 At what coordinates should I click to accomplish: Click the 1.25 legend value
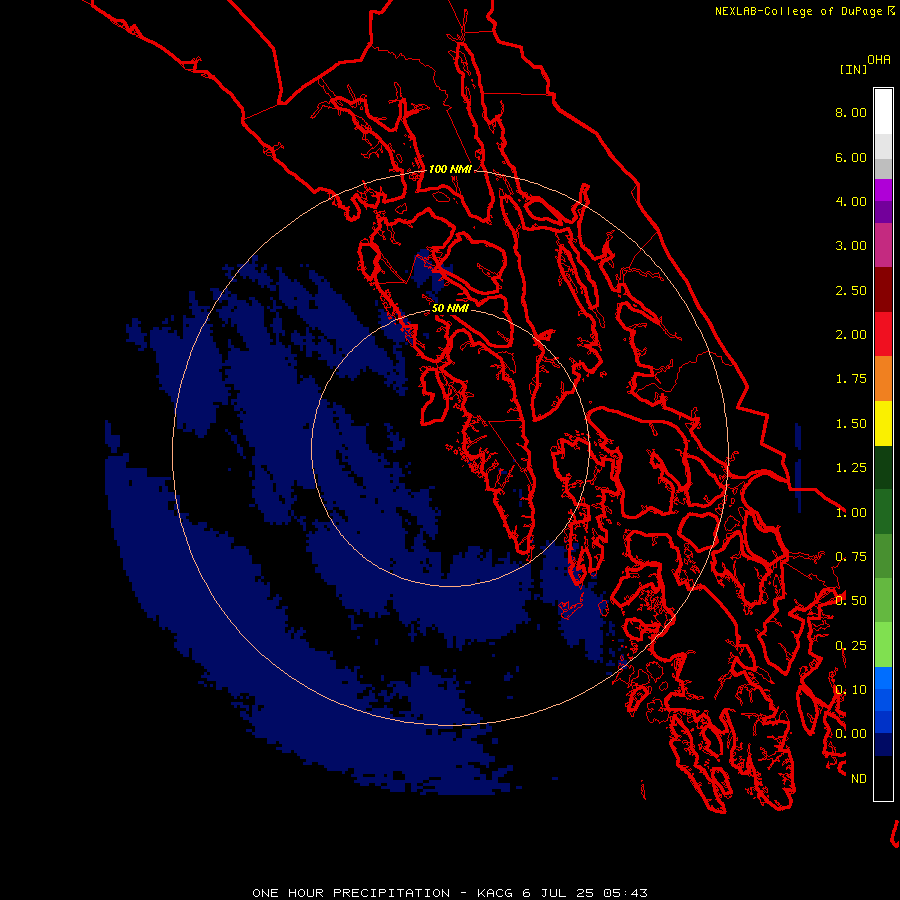(851, 468)
